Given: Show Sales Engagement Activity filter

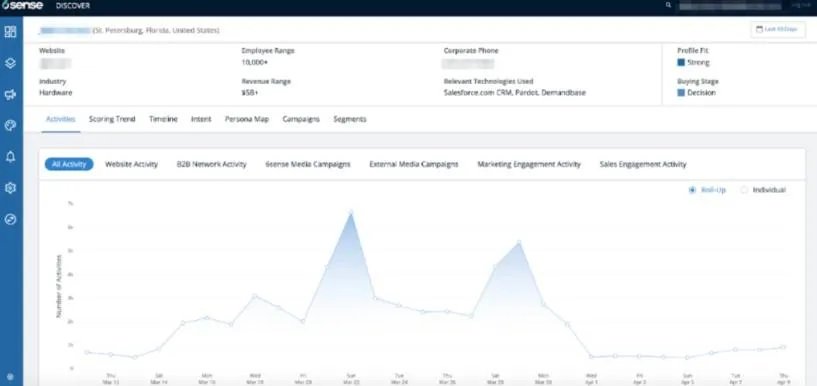Looking at the screenshot, I should click(x=643, y=164).
